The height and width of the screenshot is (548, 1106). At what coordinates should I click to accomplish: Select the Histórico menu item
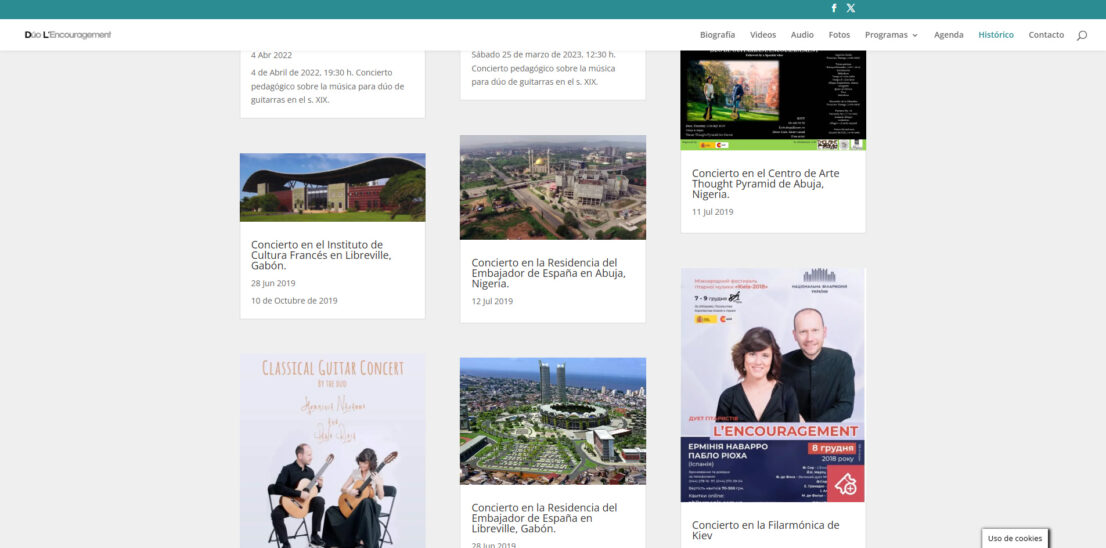pos(996,35)
